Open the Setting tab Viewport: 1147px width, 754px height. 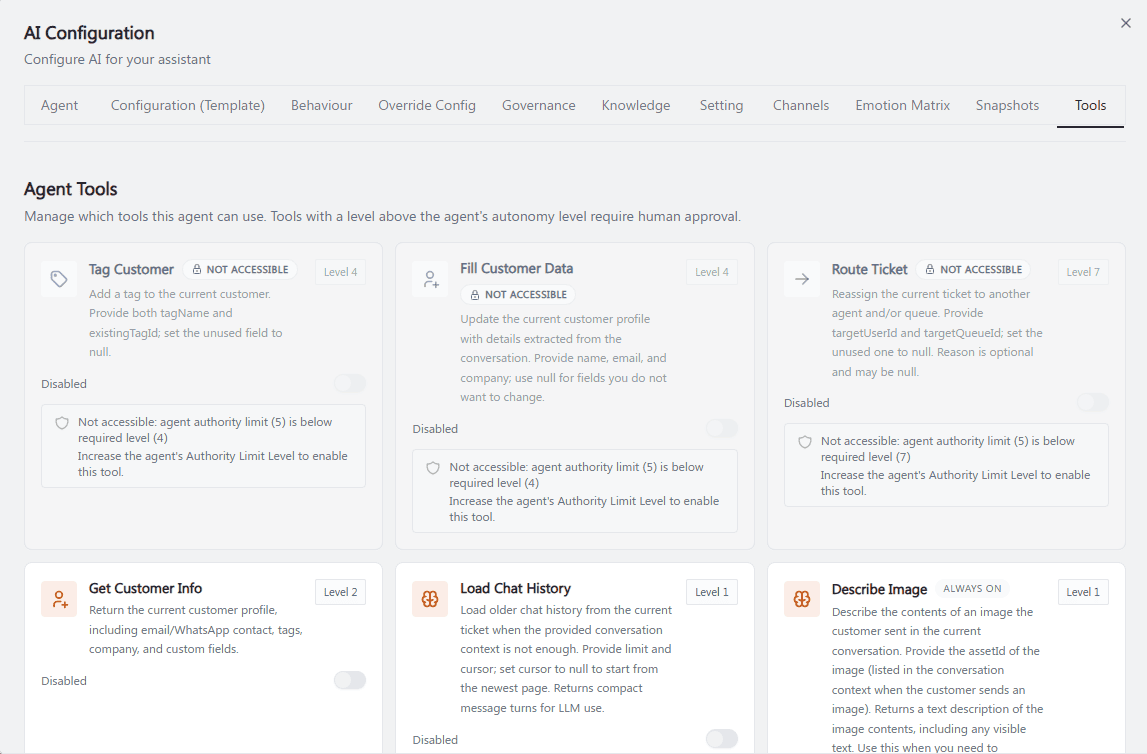721,105
